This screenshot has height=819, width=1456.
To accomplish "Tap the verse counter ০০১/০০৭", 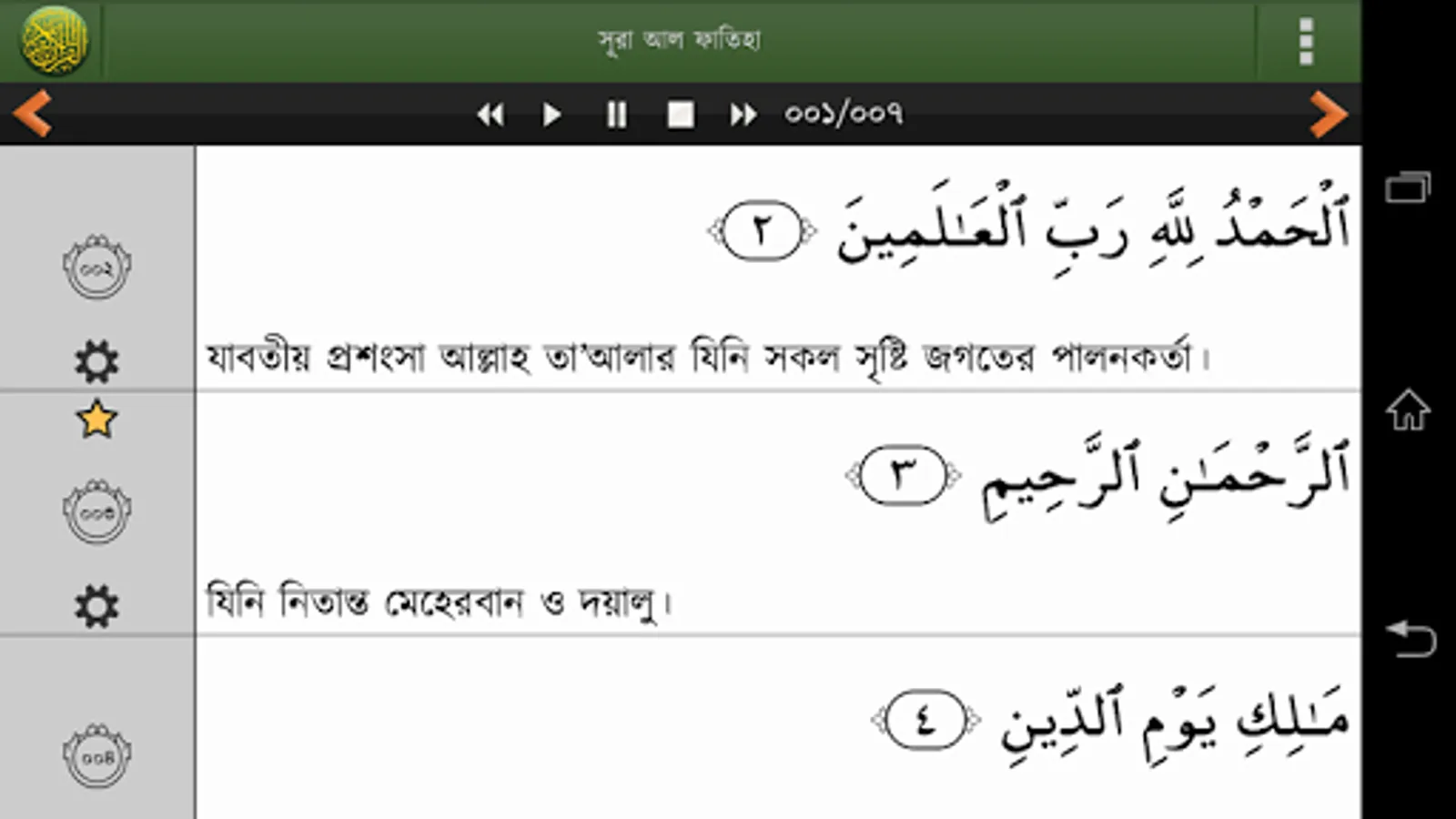I will [844, 114].
